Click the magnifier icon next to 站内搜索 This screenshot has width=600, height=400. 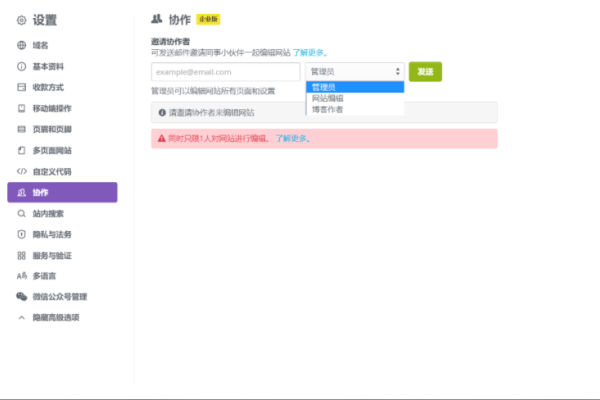21,214
